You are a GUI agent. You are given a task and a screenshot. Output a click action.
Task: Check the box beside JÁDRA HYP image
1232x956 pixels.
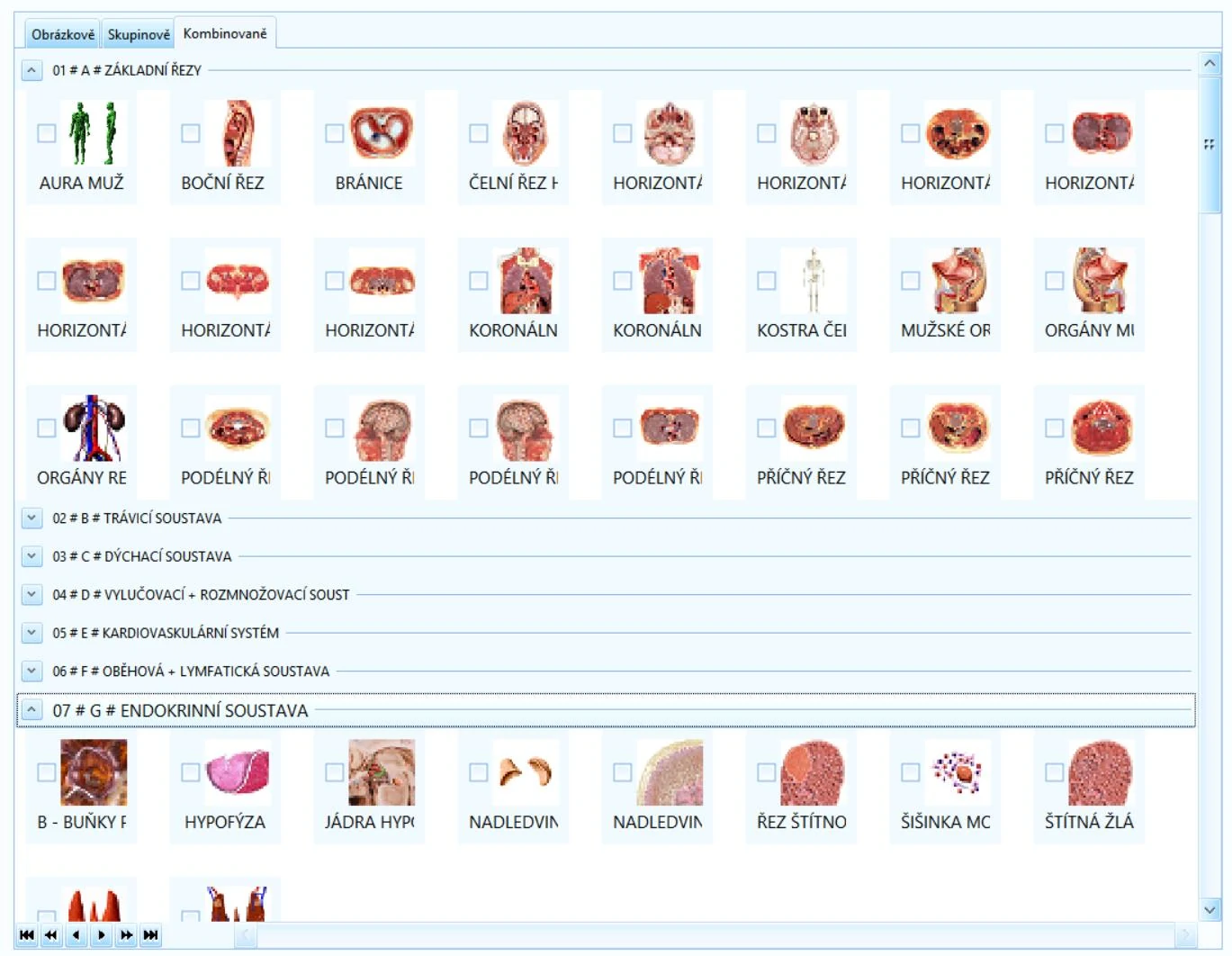pyautogui.click(x=335, y=772)
